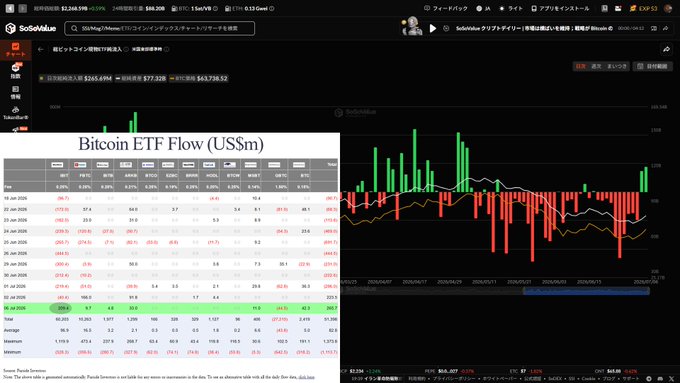Click the bookmark icon in top bar
Viewport: 680px width, 383px height.
[605, 8]
